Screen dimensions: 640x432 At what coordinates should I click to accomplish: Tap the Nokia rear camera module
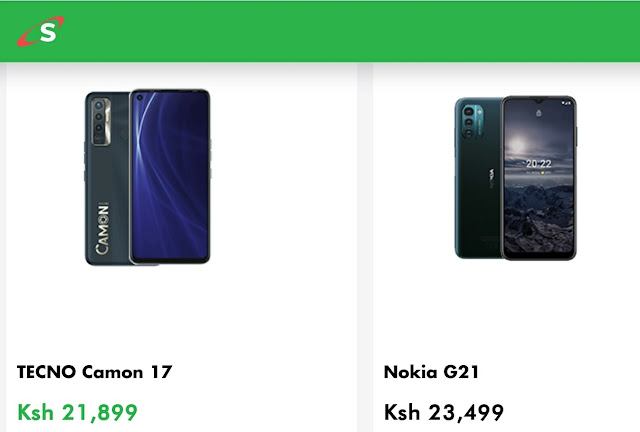[x=473, y=121]
